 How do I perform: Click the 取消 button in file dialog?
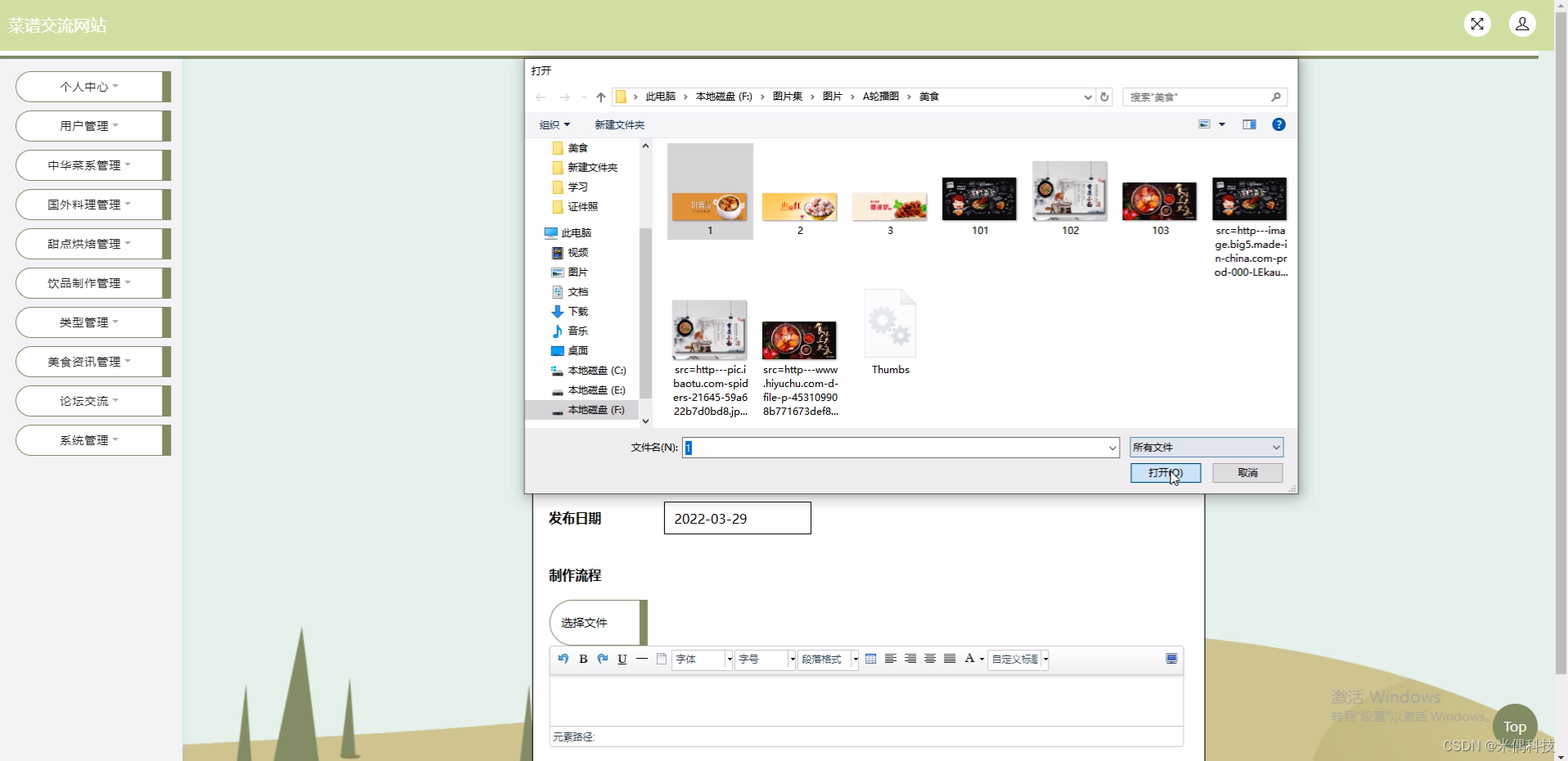(1247, 473)
